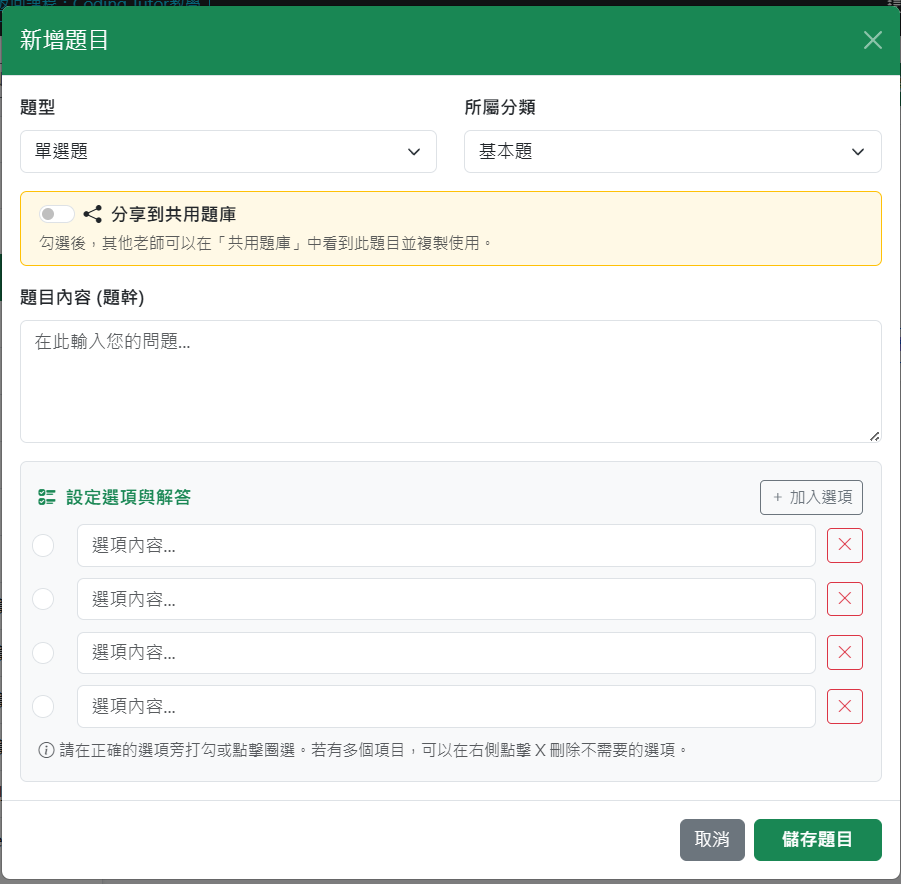Image resolution: width=901 pixels, height=884 pixels.
Task: Enable the 分享到共用題庫 toggle switch
Action: pyautogui.click(x=57, y=214)
